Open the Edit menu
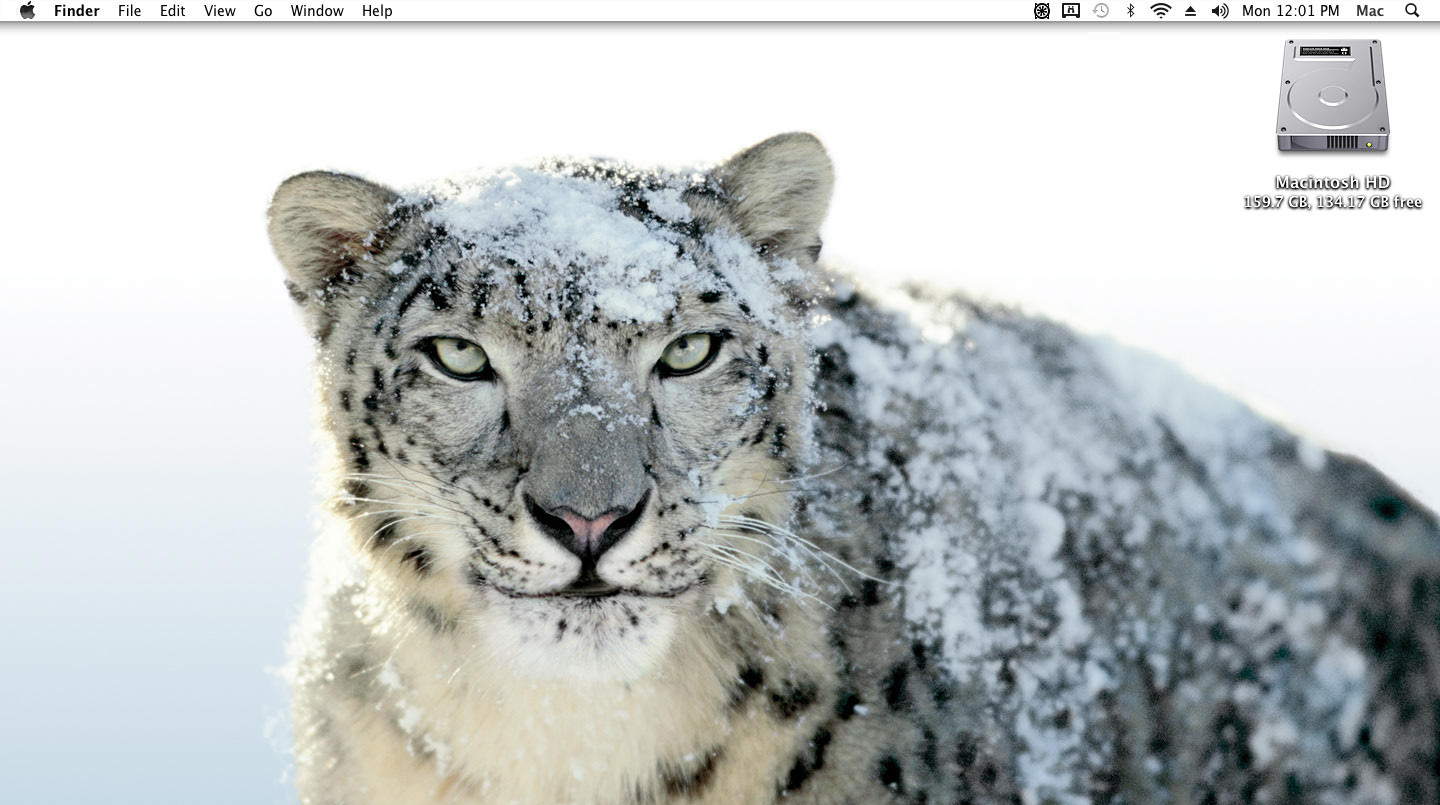The width and height of the screenshot is (1440, 805). (x=173, y=11)
